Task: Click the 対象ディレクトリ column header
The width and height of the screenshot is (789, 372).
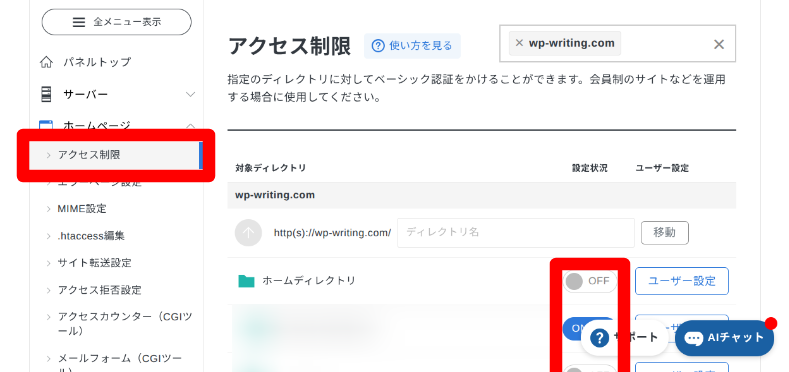Action: (x=271, y=168)
